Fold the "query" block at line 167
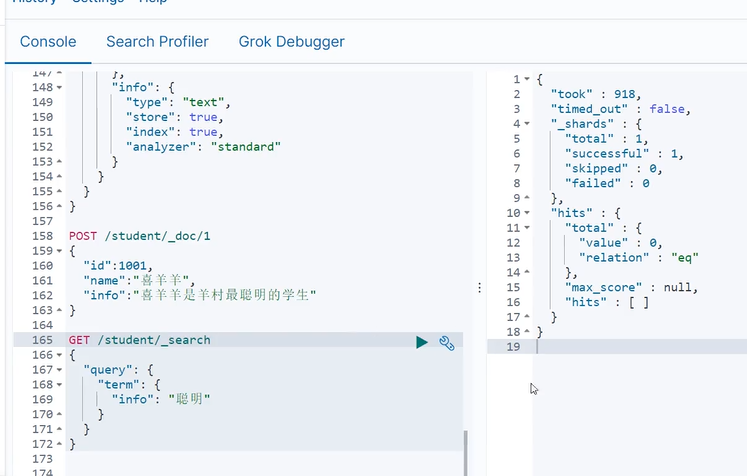 tap(60, 370)
